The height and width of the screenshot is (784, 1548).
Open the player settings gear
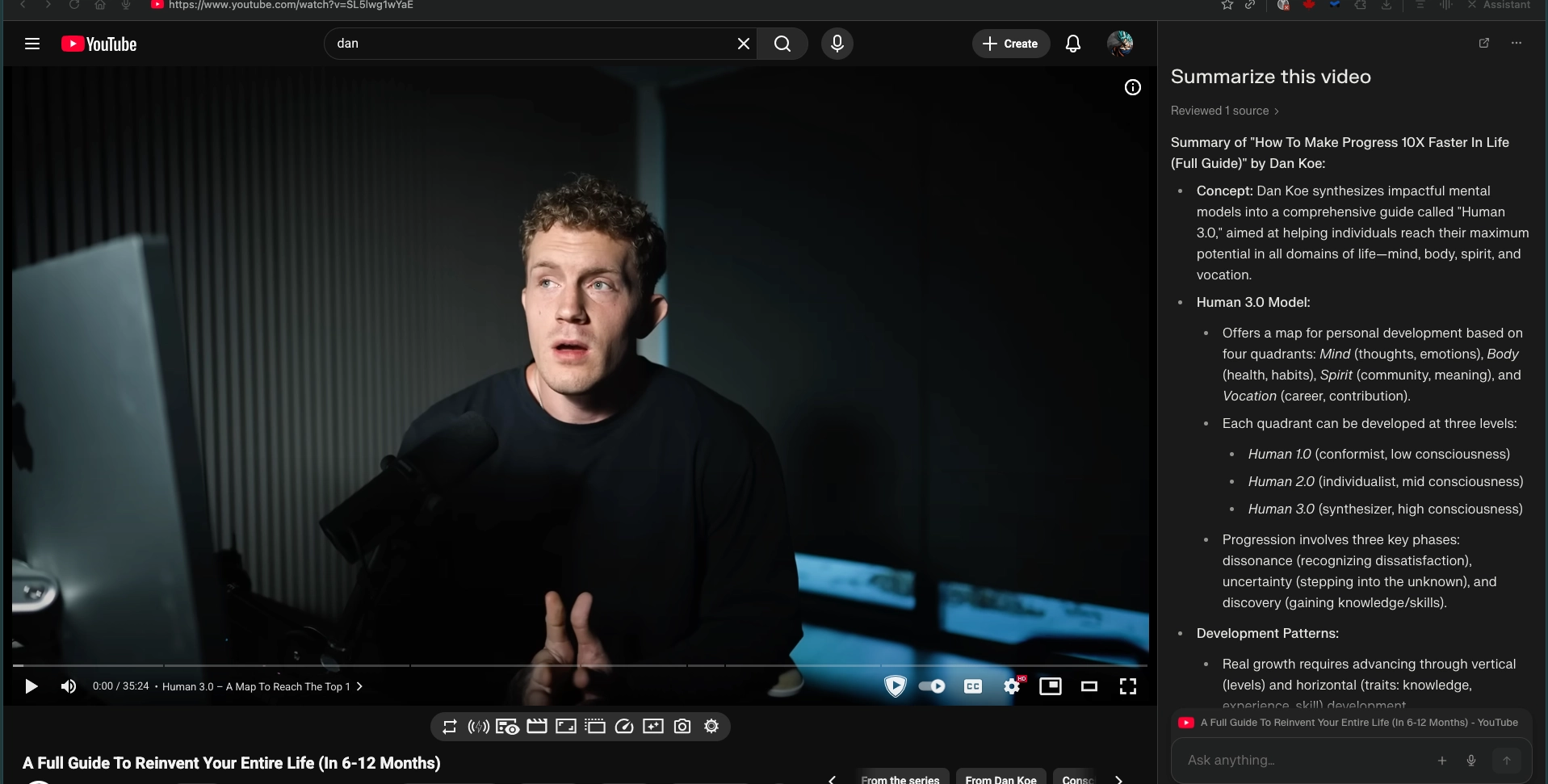tap(1012, 686)
